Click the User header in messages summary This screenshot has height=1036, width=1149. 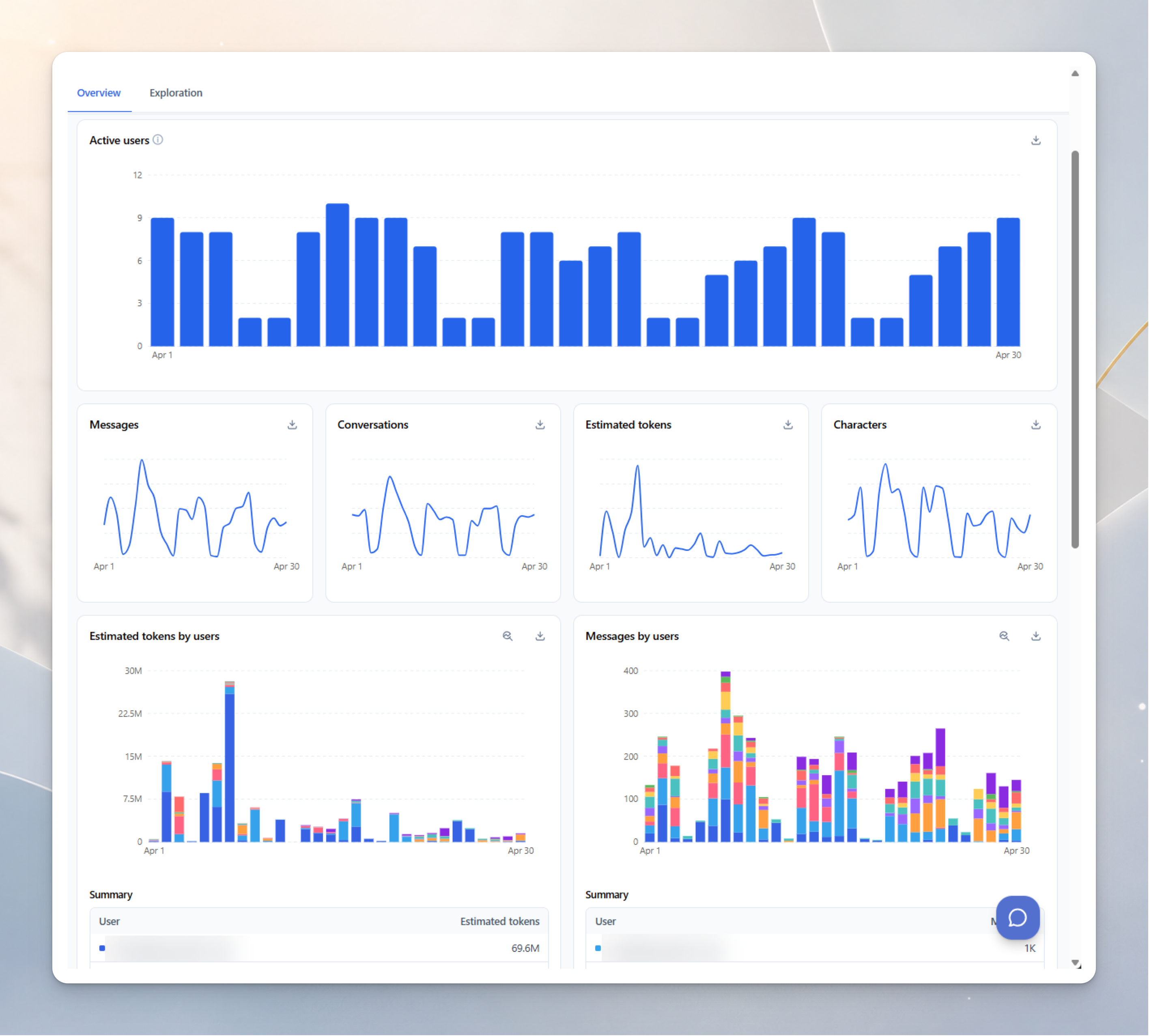[605, 921]
